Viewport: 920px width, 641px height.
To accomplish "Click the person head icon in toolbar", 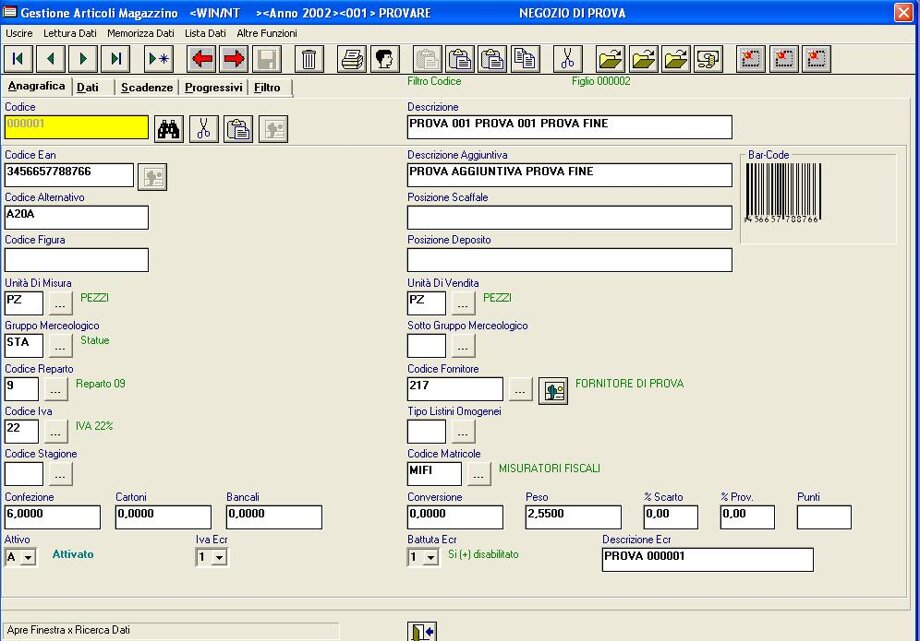I will coord(384,59).
